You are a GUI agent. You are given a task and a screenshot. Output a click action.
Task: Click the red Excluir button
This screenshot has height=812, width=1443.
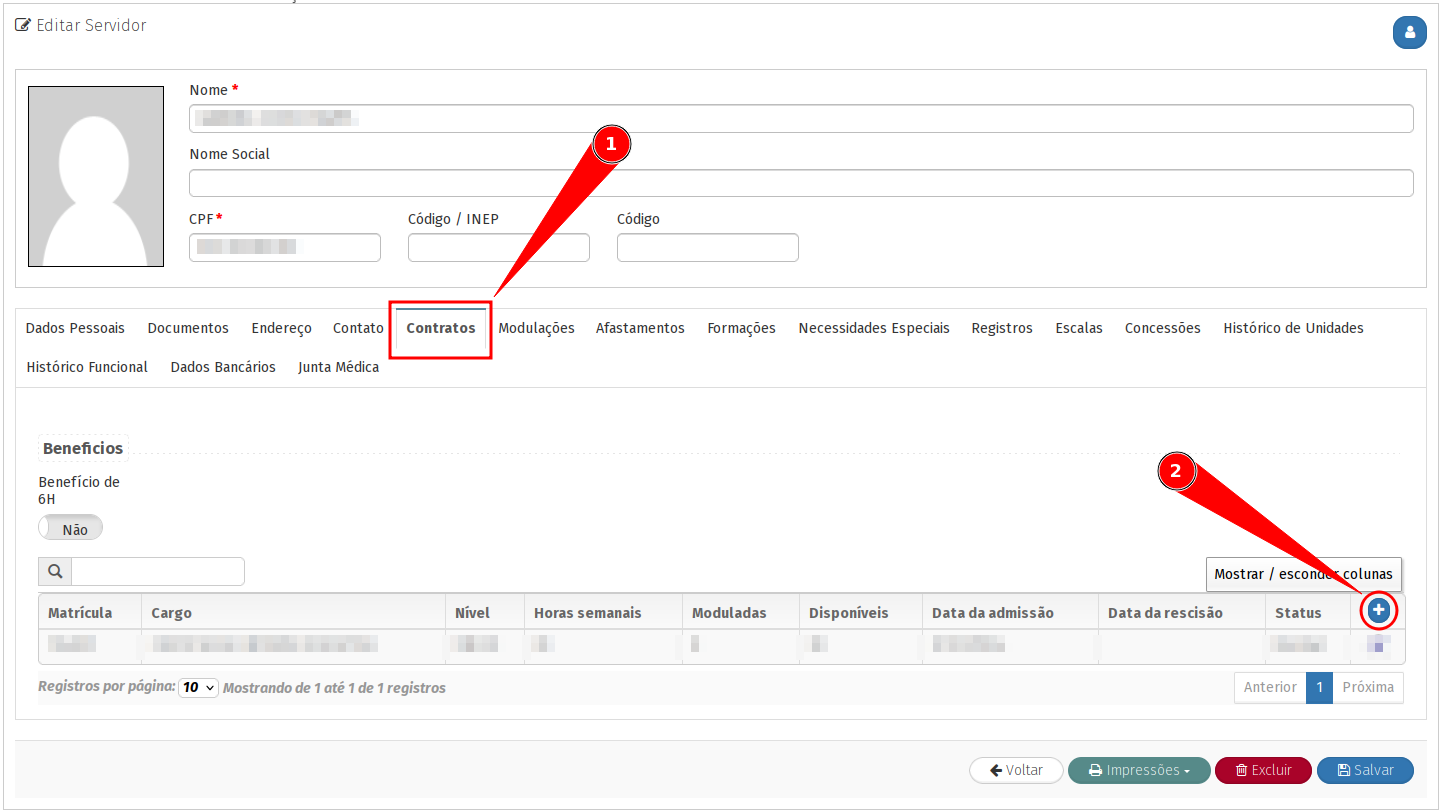(1262, 770)
